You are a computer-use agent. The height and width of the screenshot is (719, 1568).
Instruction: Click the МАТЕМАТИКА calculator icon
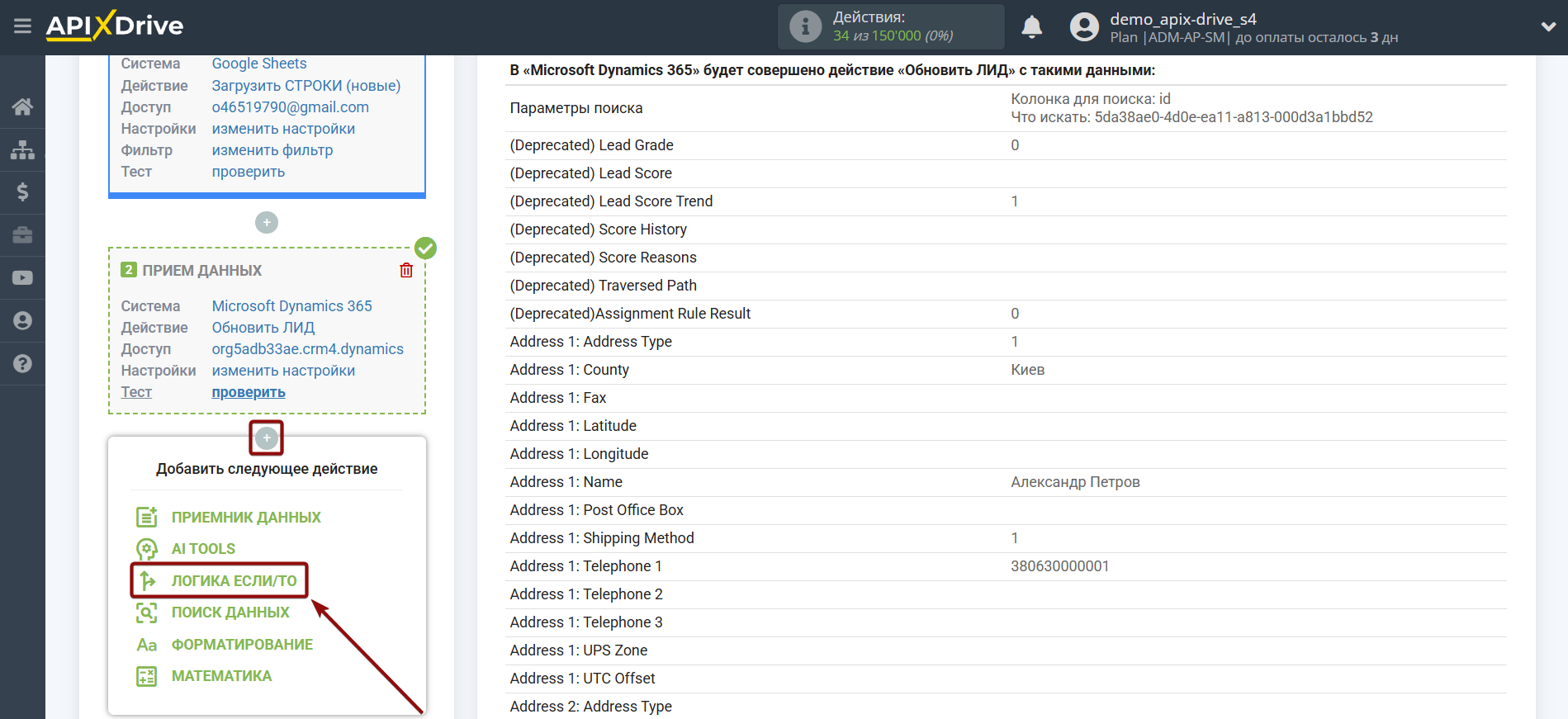(146, 676)
